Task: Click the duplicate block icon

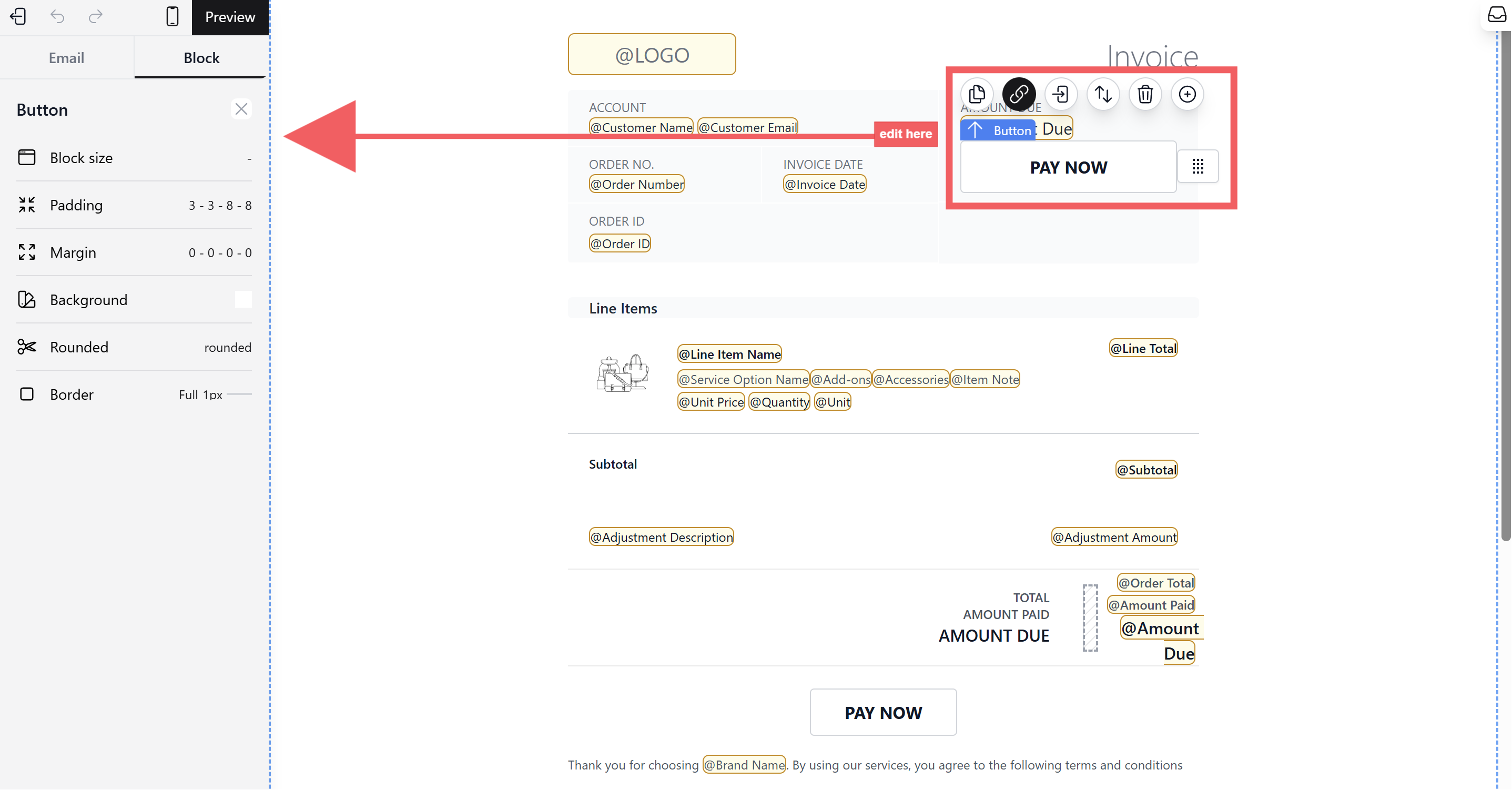Action: (977, 94)
